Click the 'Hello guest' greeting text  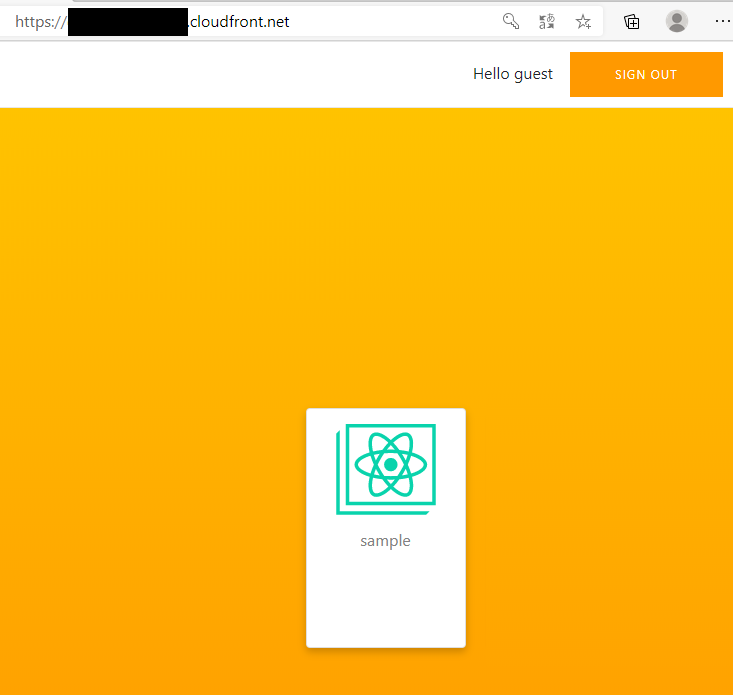coord(513,74)
